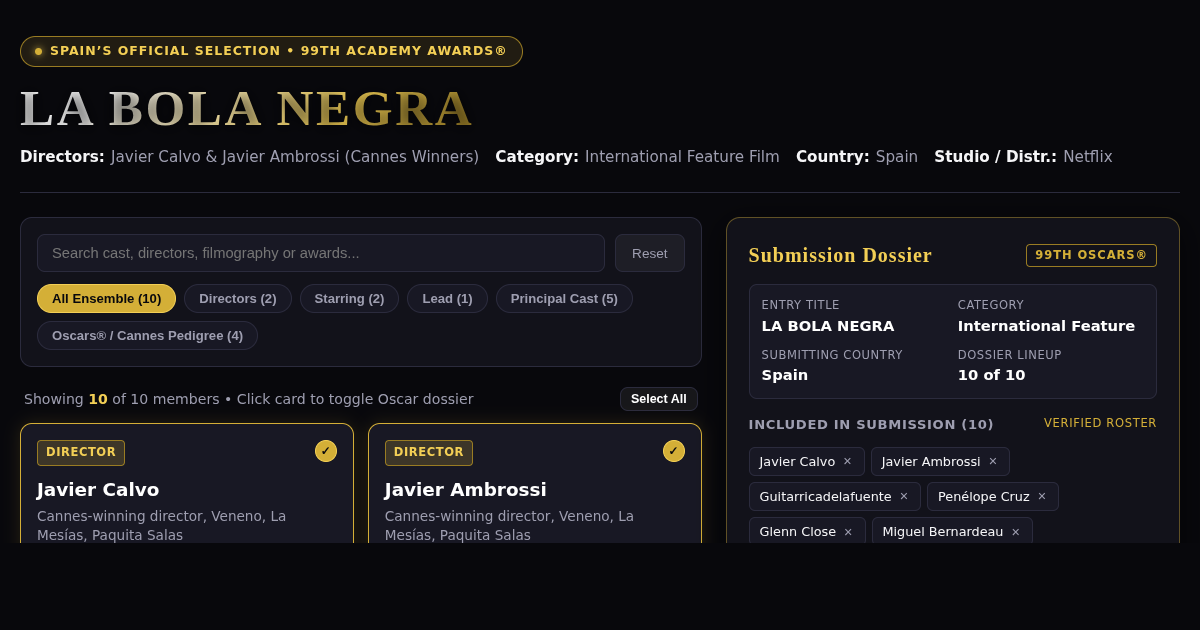Click the 99TH OSCARS® badge
This screenshot has width=1200, height=630.
pyautogui.click(x=1091, y=255)
